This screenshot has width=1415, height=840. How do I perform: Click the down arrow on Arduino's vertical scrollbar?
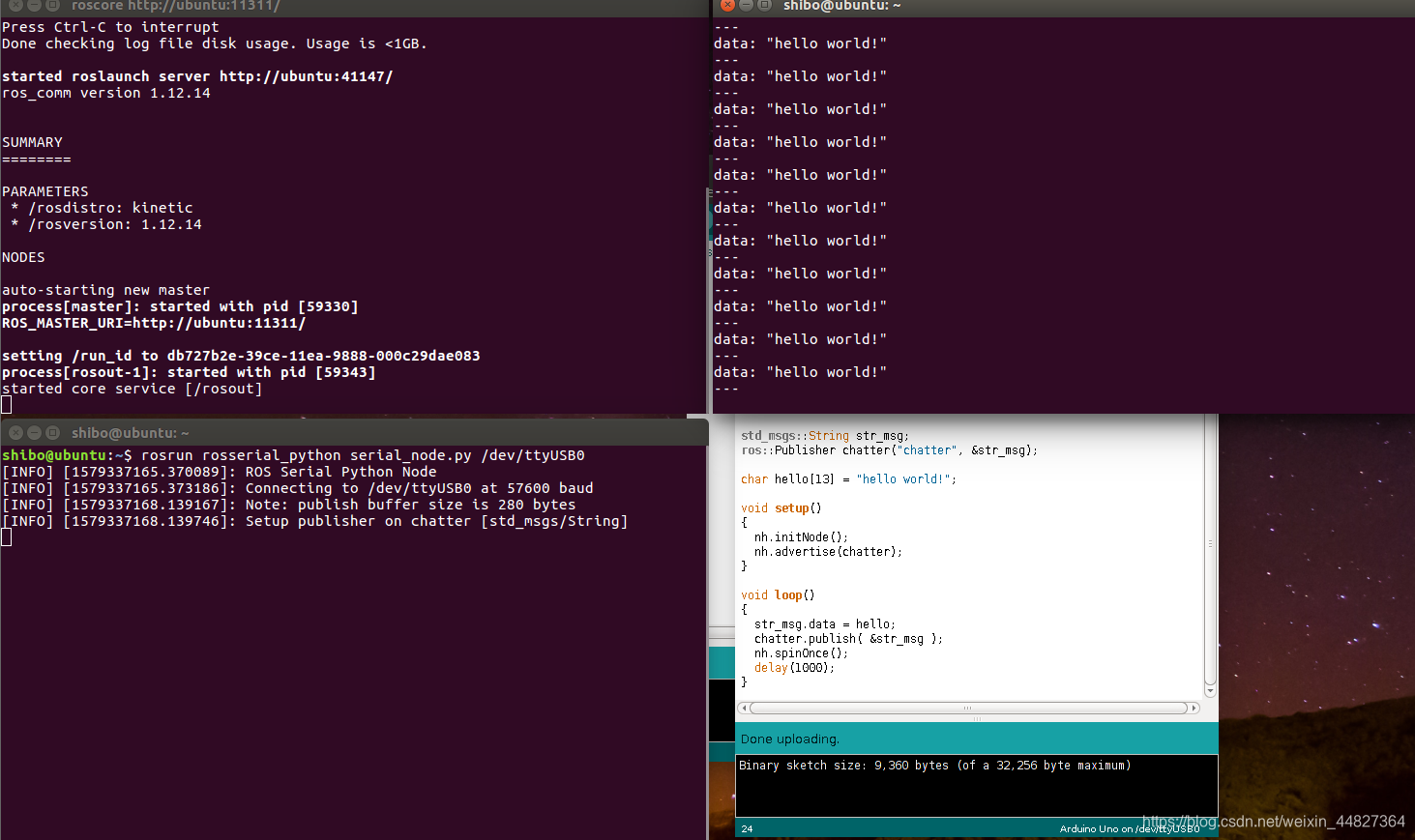pyautogui.click(x=1210, y=690)
